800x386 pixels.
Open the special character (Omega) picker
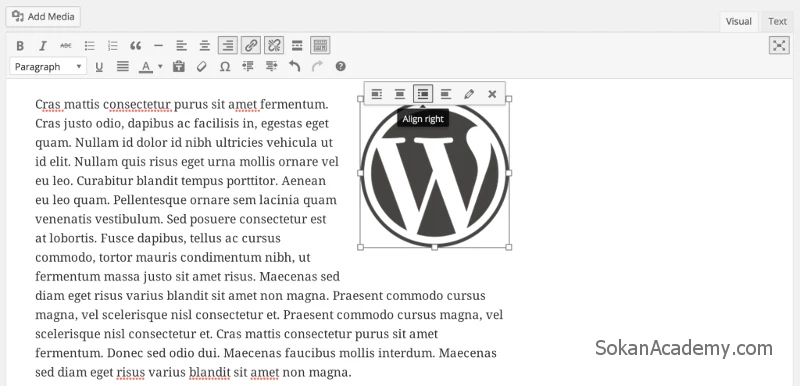(x=224, y=67)
